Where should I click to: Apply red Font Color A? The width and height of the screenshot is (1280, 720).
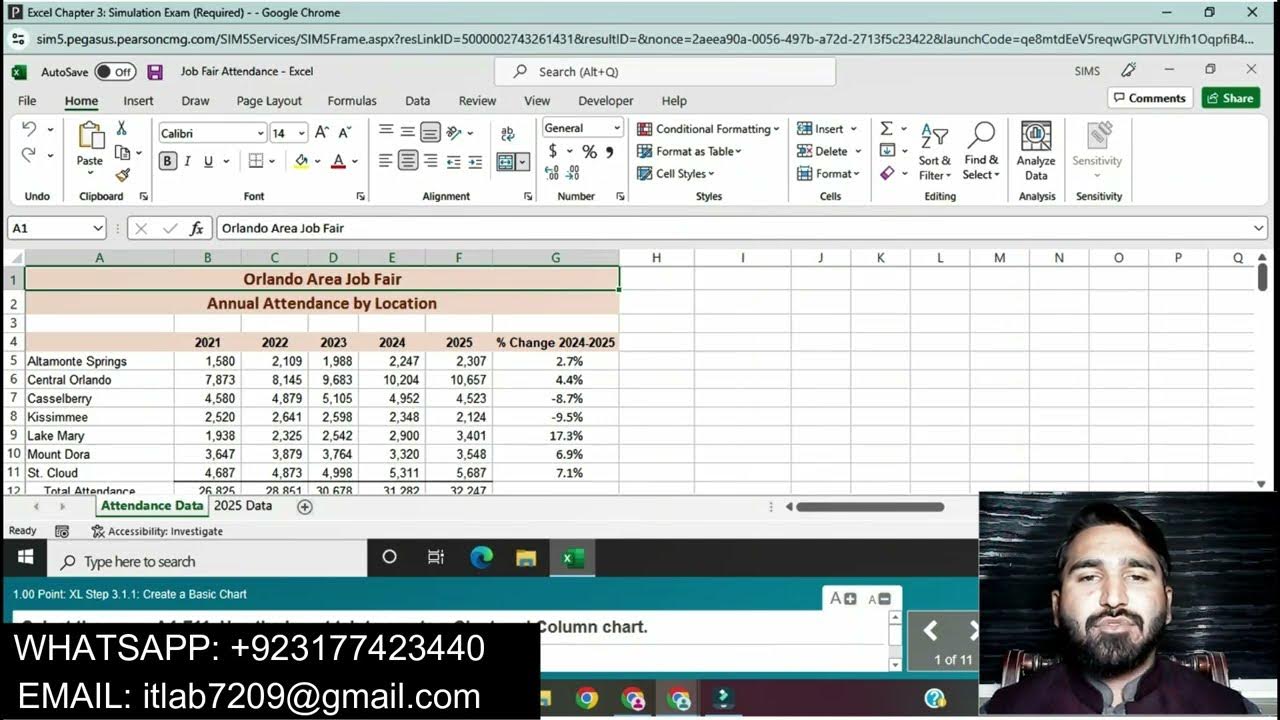click(x=338, y=161)
